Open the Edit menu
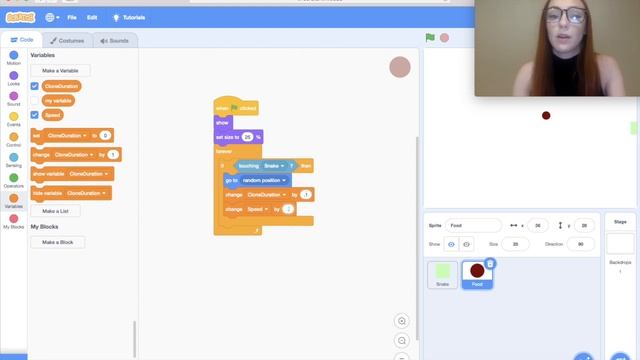The image size is (640, 360). [x=92, y=18]
